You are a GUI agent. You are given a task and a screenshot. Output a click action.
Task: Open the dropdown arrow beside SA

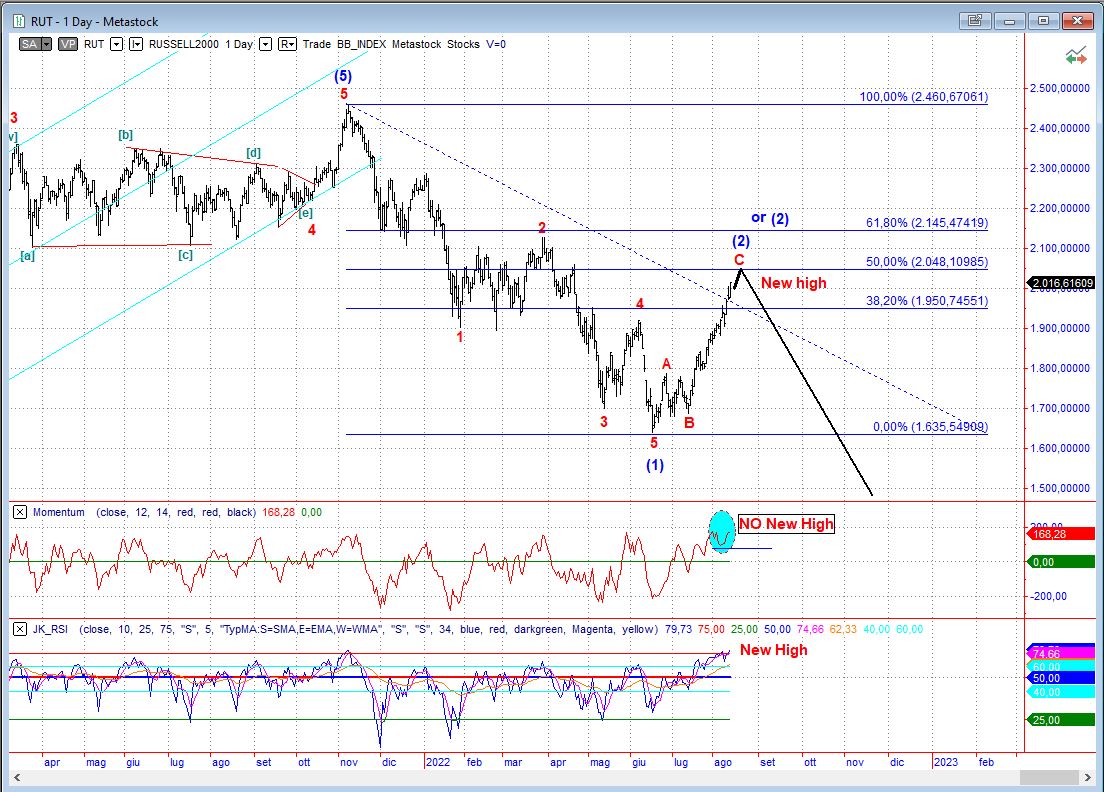coord(46,44)
